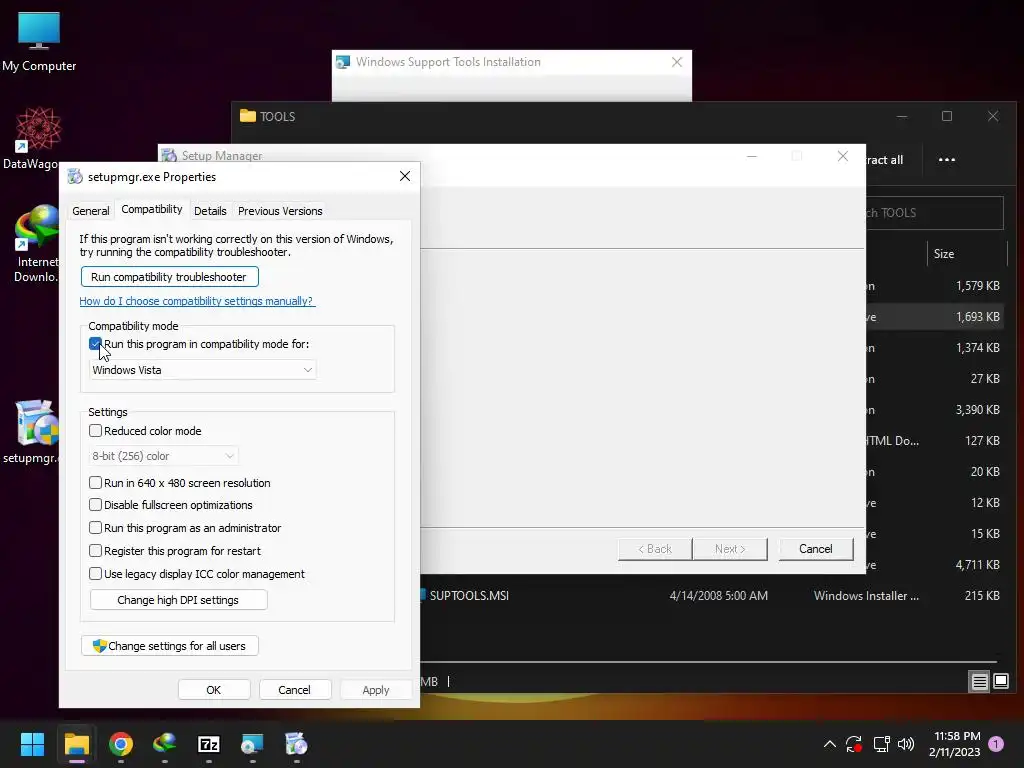Switch to the General tab
Viewport: 1024px width, 768px height.
pos(91,211)
